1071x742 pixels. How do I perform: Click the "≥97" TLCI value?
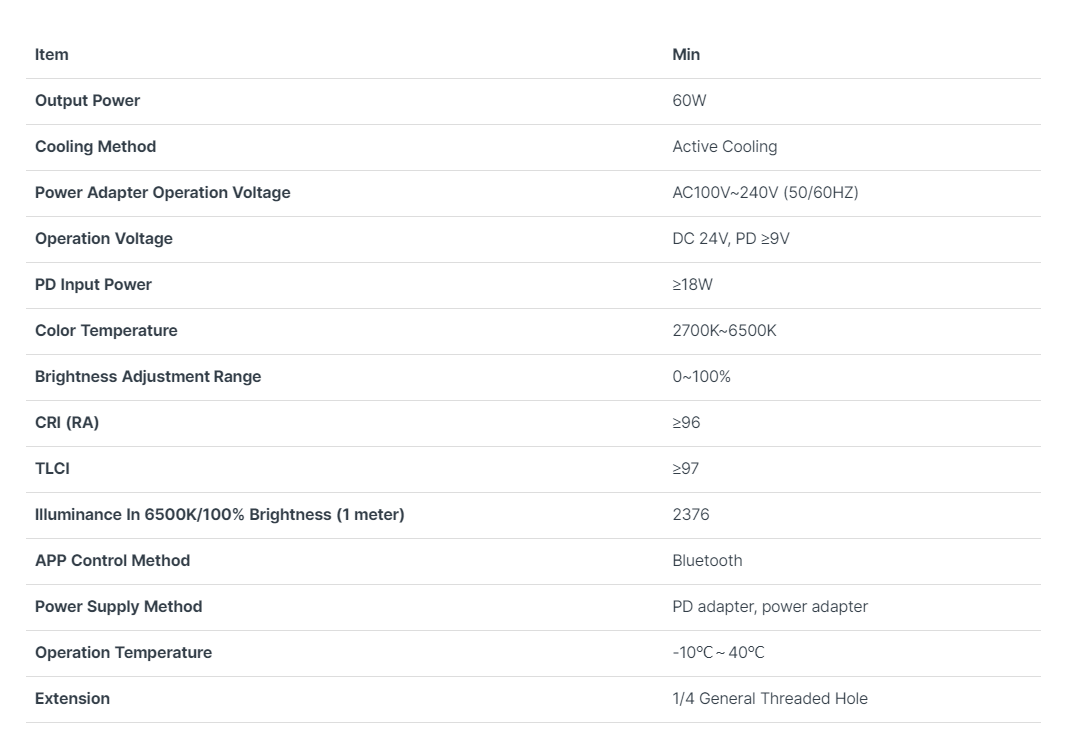[686, 469]
